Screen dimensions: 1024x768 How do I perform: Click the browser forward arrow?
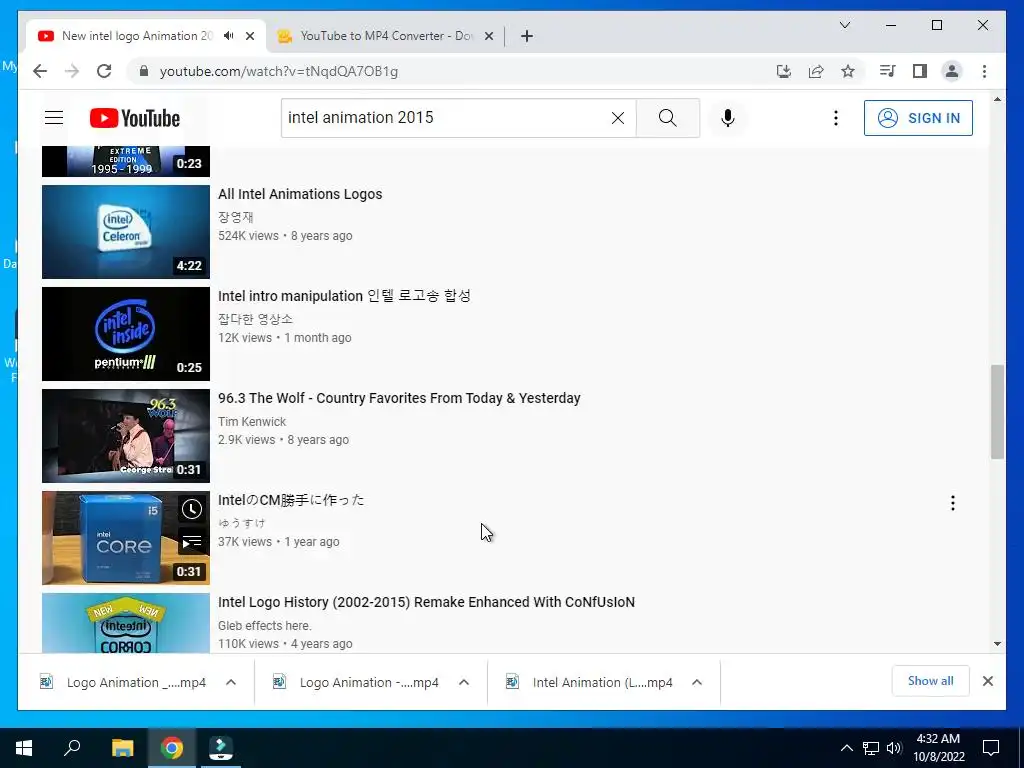click(x=72, y=71)
